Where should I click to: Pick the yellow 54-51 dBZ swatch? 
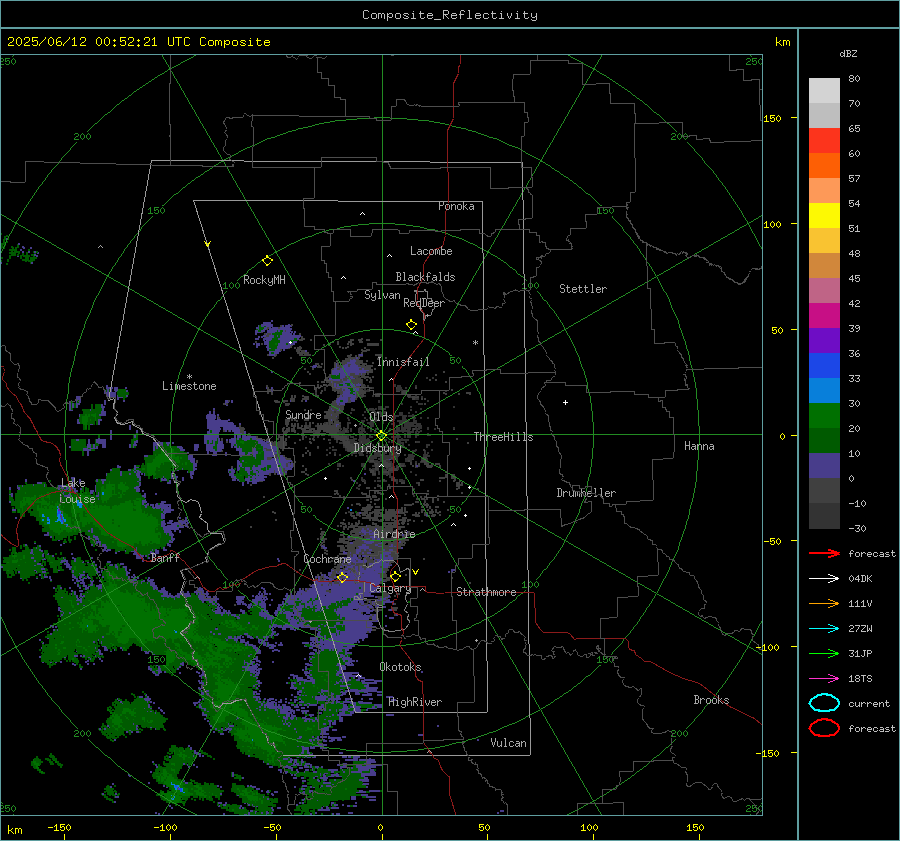pos(824,215)
